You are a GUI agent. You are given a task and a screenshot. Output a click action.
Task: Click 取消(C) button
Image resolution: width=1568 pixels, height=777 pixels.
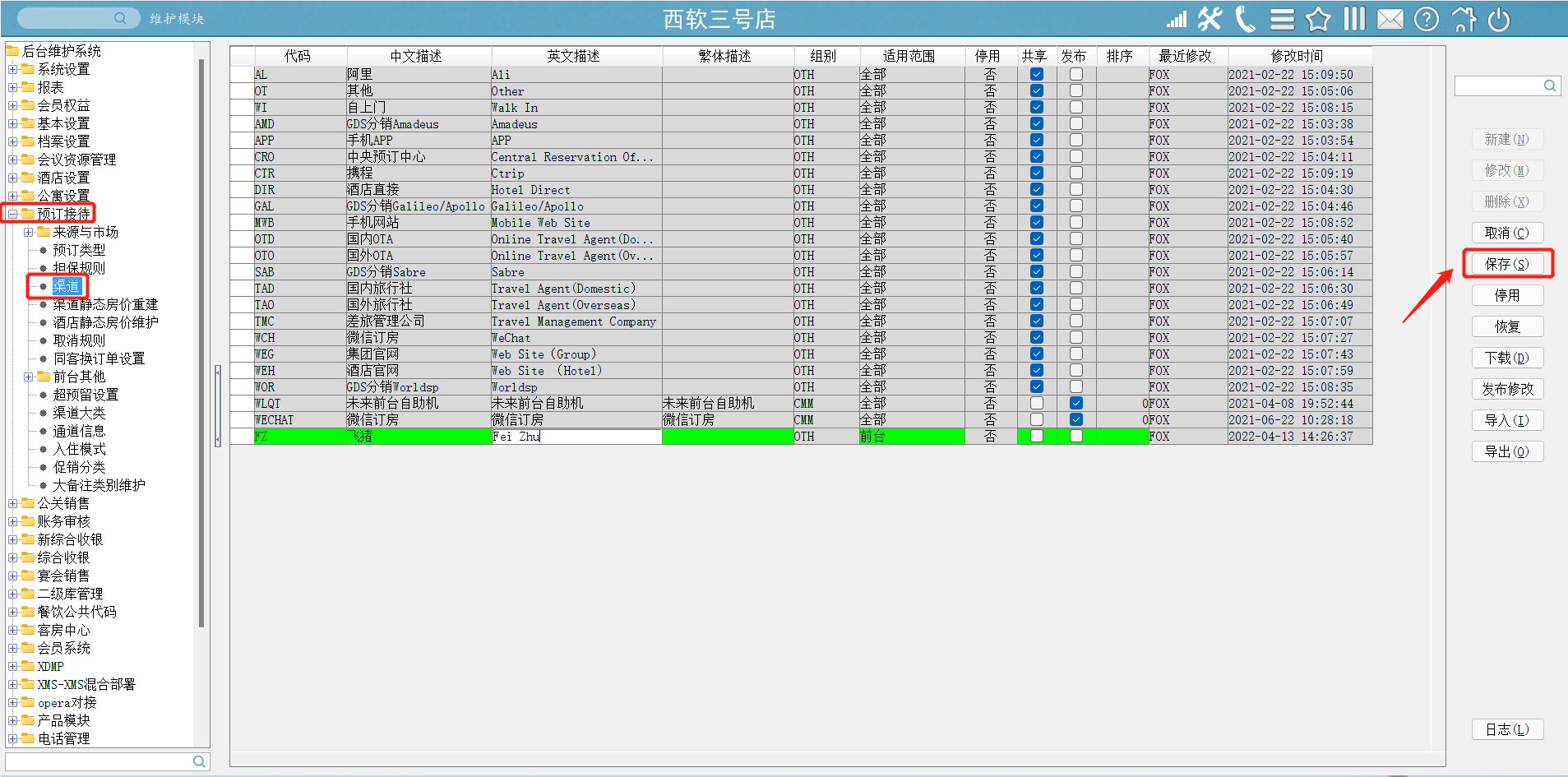tap(1507, 233)
